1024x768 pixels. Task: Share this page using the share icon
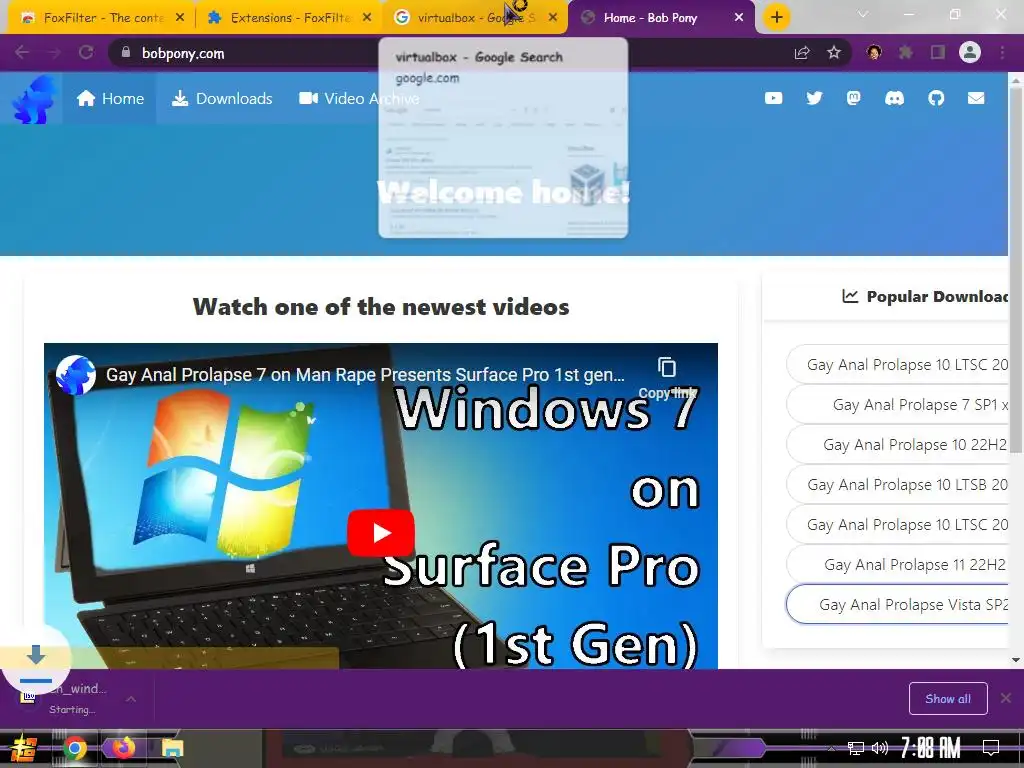point(802,53)
